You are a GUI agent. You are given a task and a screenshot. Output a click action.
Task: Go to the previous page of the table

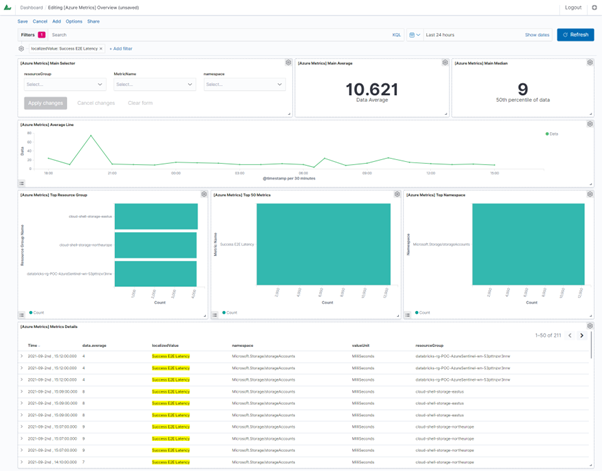(x=570, y=335)
